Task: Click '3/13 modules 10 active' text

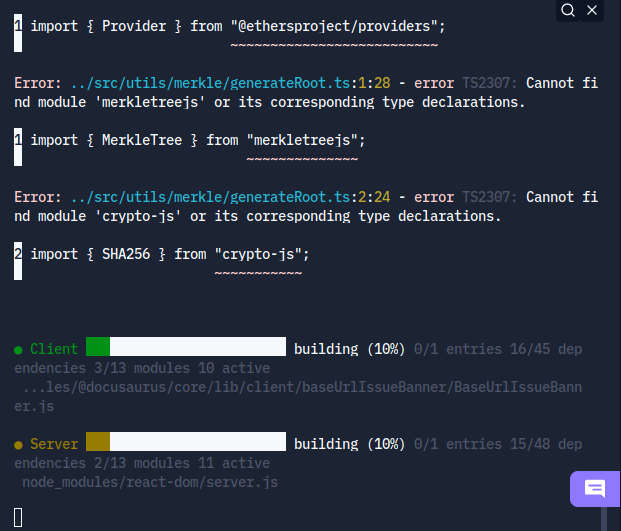Action: pos(182,368)
